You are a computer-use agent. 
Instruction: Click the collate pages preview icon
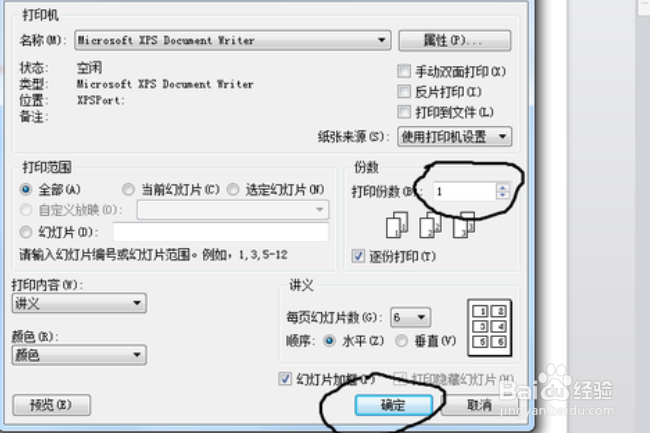point(430,225)
